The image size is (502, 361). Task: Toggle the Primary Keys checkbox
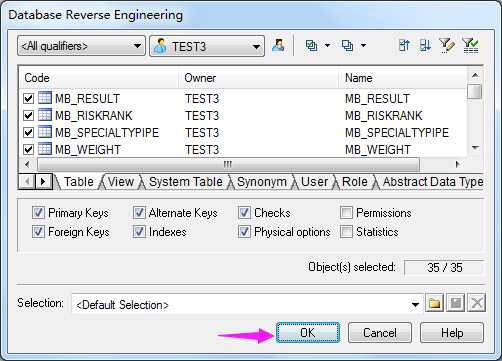tap(38, 212)
